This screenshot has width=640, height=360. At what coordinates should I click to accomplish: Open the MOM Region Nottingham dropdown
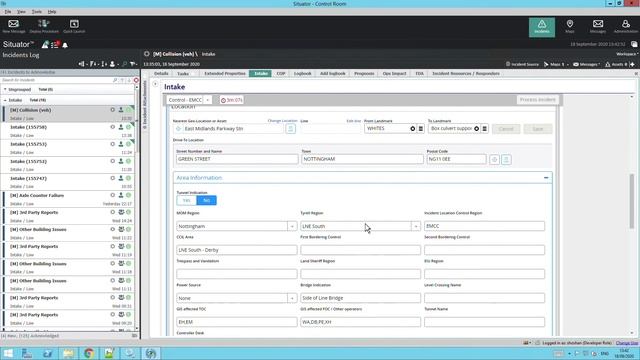tap(292, 226)
